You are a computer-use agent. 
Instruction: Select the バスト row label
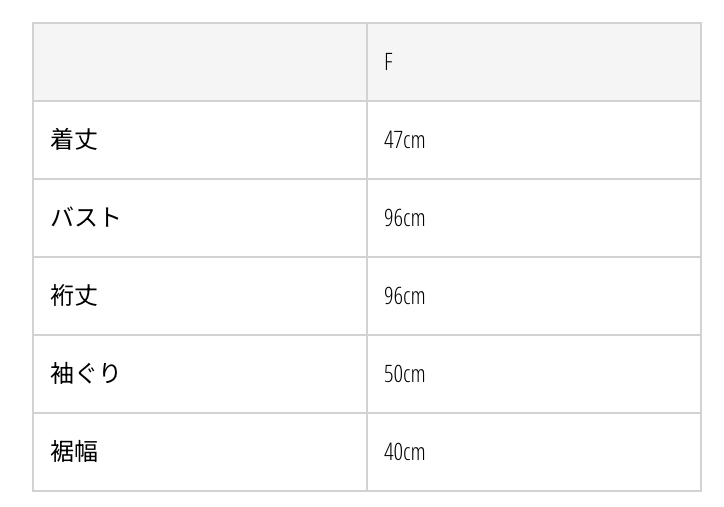point(86,218)
